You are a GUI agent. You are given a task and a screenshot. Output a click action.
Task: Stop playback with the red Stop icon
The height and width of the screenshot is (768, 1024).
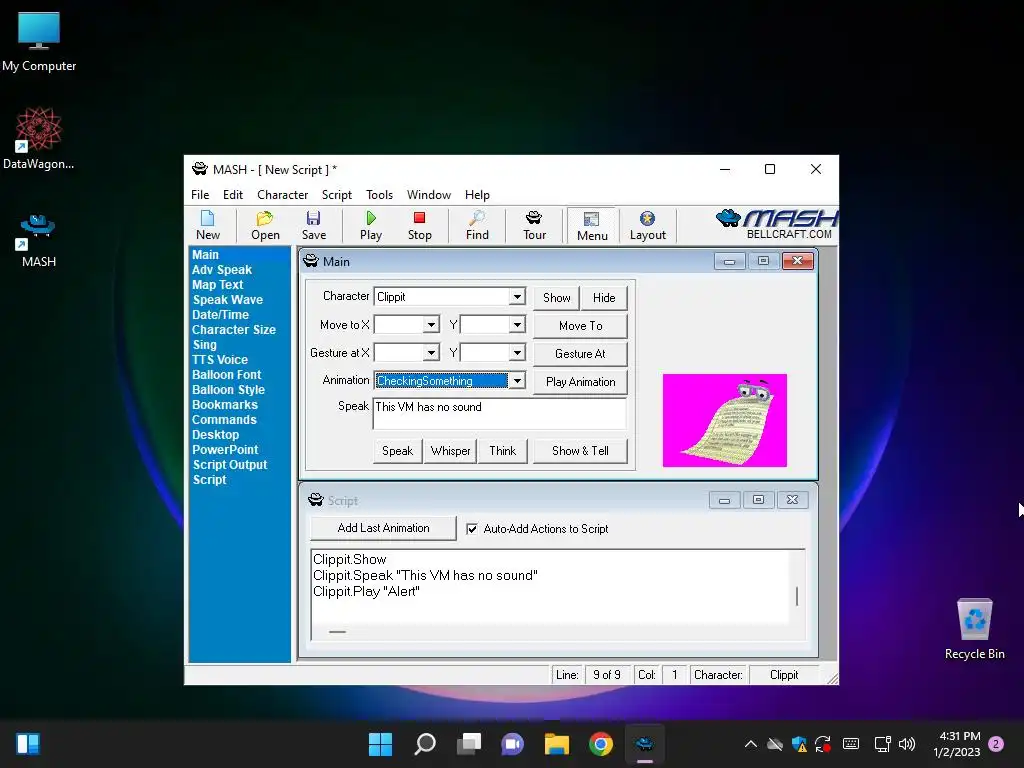pyautogui.click(x=419, y=225)
